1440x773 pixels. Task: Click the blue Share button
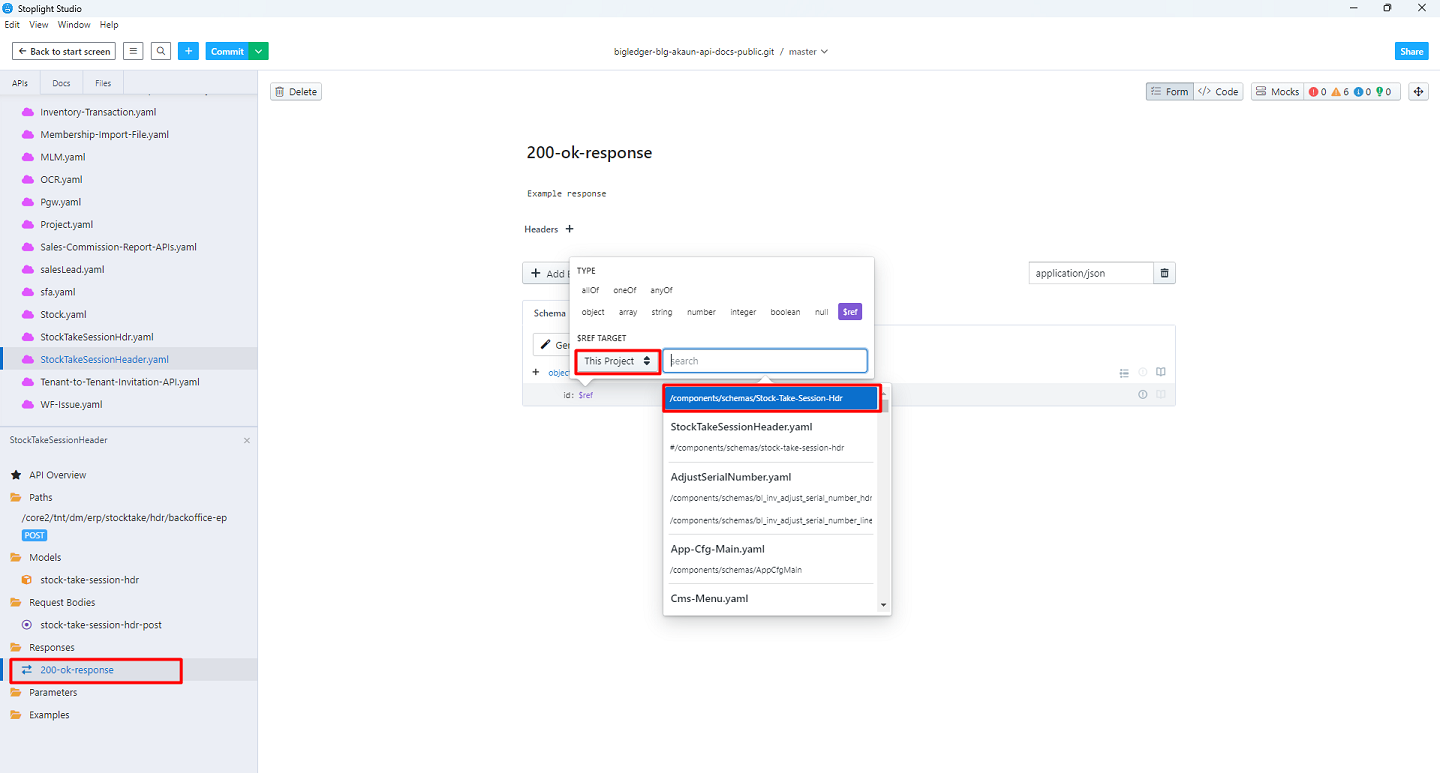click(1411, 51)
